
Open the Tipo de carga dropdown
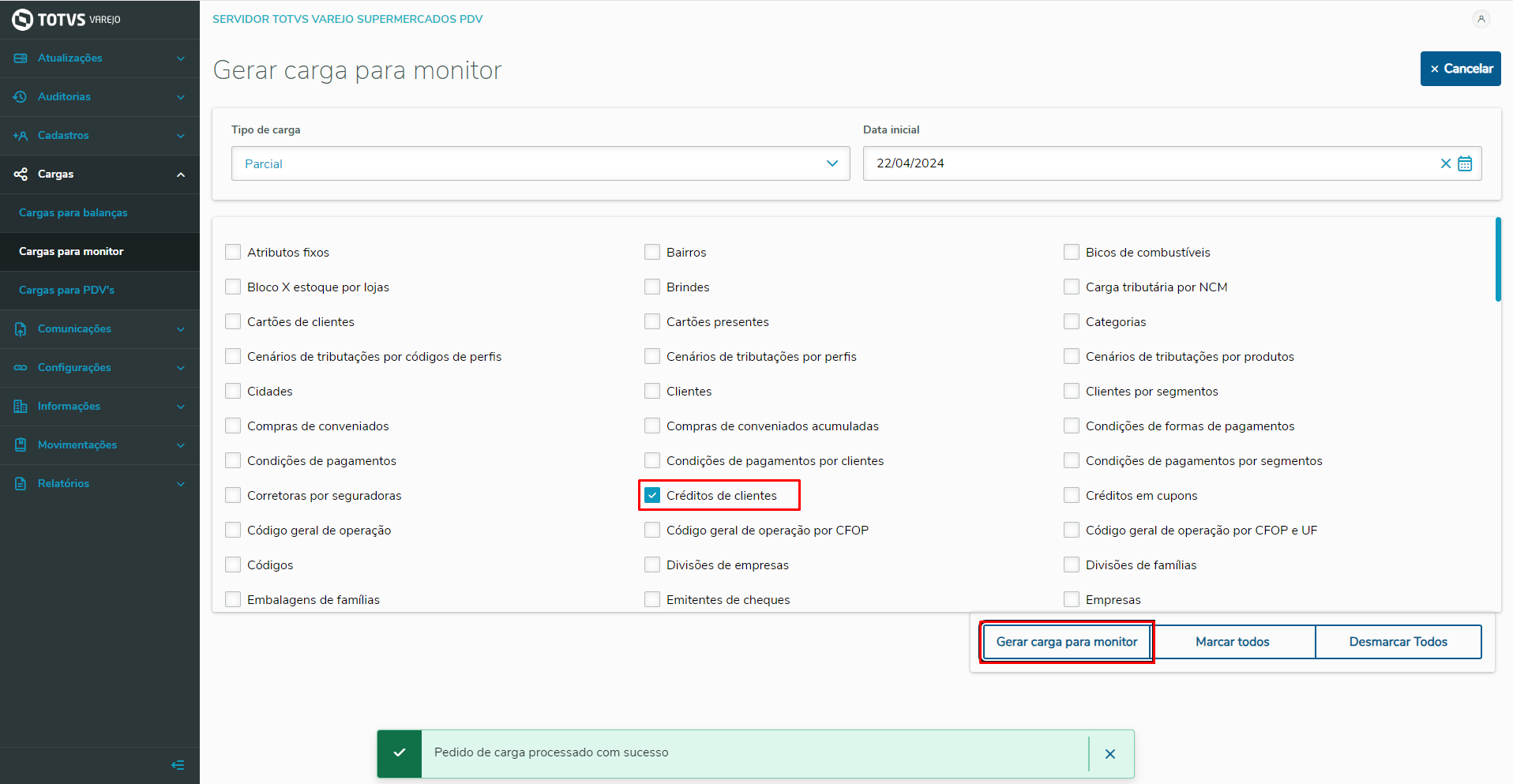tap(540, 163)
